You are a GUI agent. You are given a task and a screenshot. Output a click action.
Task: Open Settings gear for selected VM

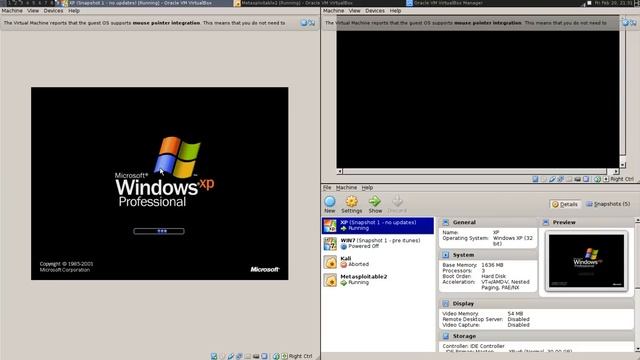click(x=351, y=204)
